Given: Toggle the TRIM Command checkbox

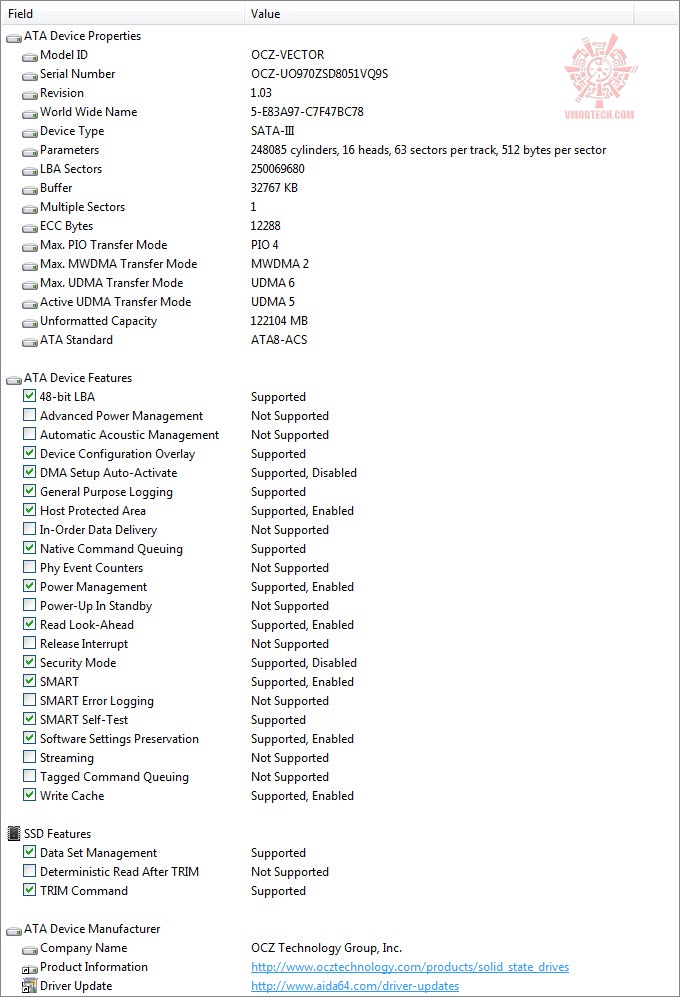Looking at the screenshot, I should tap(29, 890).
